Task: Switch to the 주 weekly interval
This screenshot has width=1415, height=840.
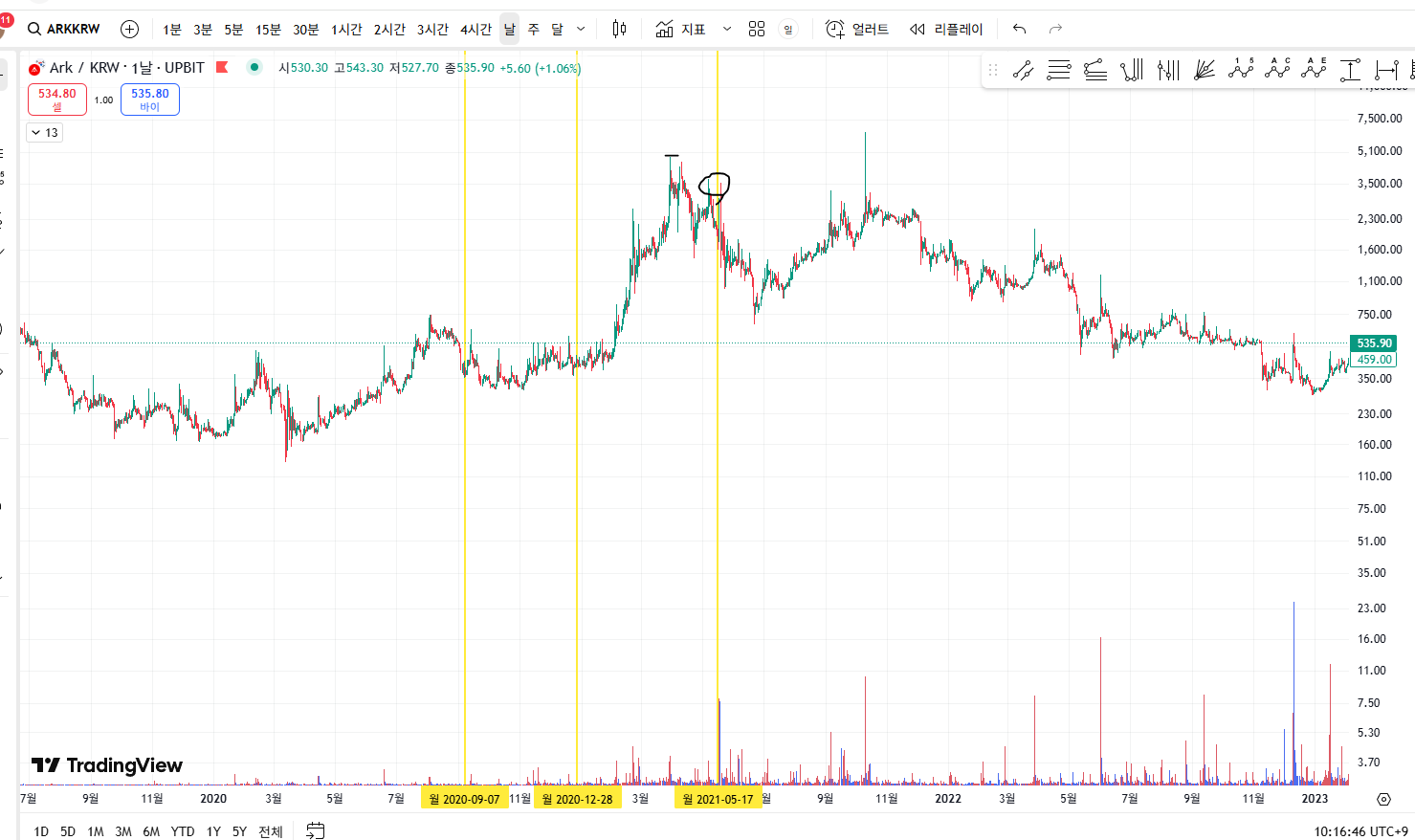Action: 534,30
